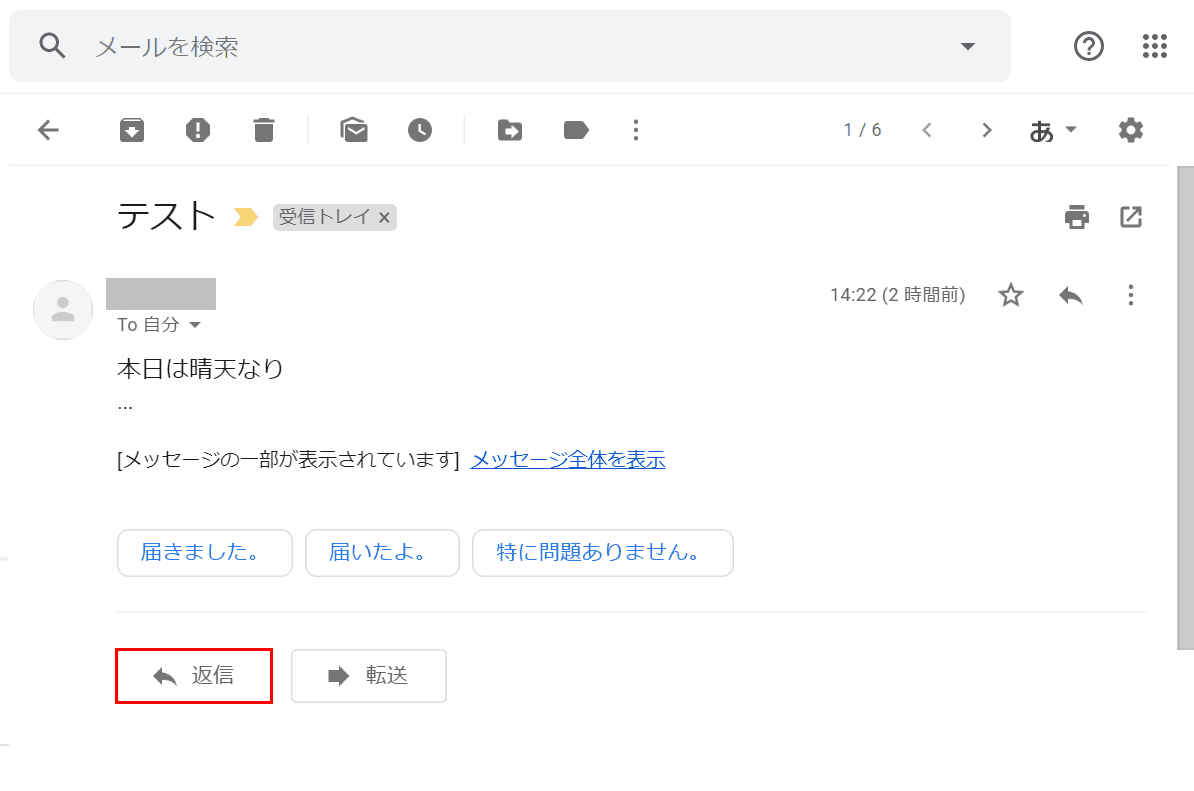Show trimmed content ellipsis

click(125, 408)
